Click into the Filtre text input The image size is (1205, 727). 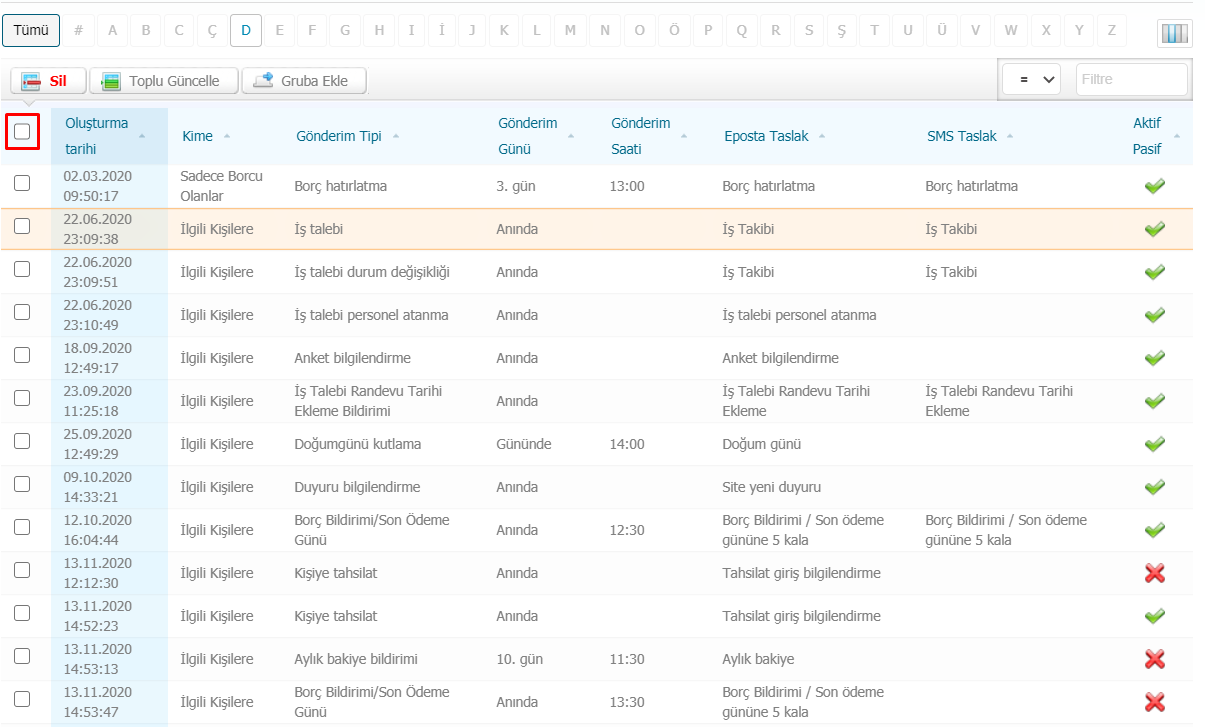point(1132,80)
